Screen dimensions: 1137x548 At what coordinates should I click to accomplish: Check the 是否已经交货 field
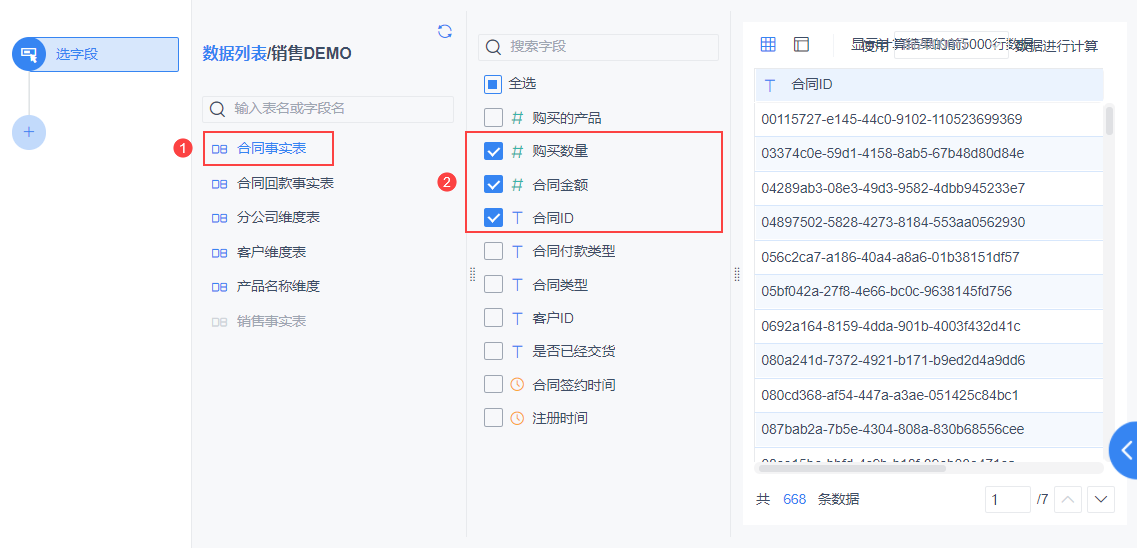click(x=493, y=352)
